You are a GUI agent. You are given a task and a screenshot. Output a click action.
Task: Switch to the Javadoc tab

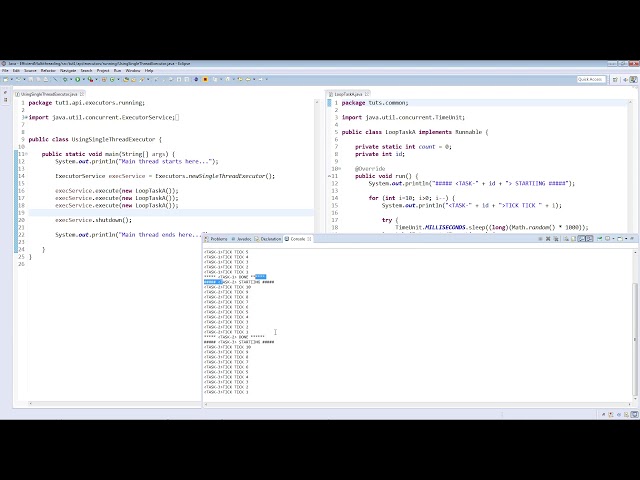tap(242, 239)
